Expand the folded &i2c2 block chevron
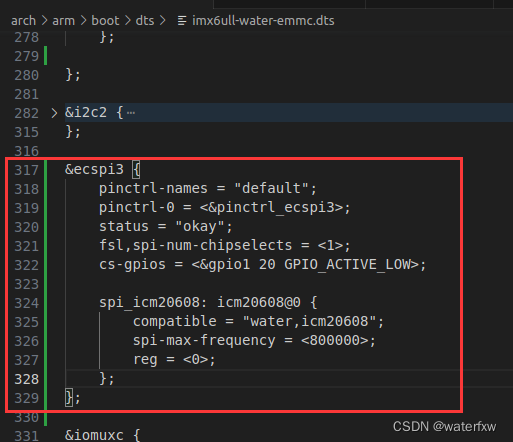Viewport: 513px width, 442px height. click(x=54, y=113)
